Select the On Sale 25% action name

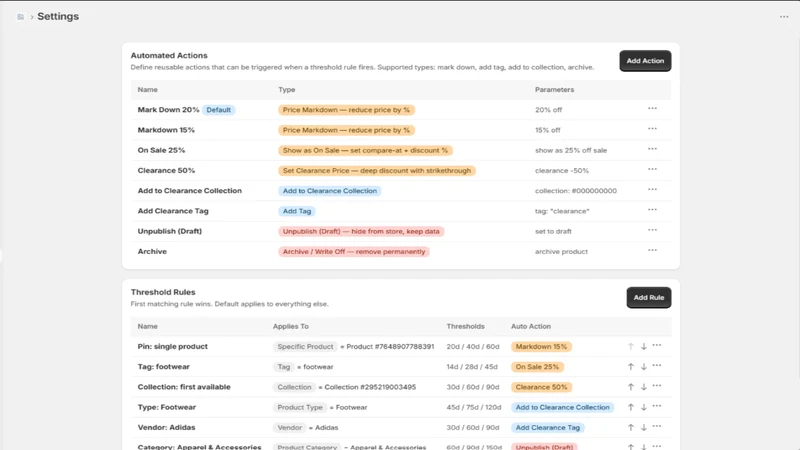pos(161,150)
